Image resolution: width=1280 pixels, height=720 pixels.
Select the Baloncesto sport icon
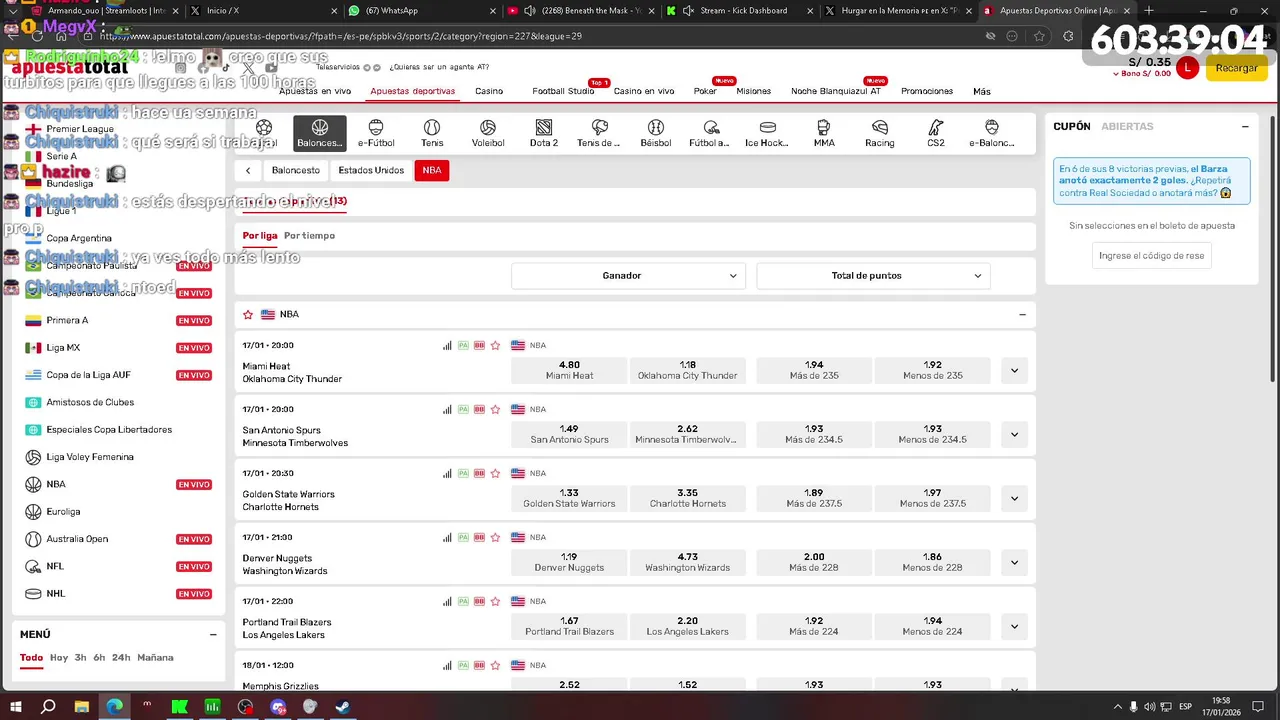pyautogui.click(x=320, y=133)
